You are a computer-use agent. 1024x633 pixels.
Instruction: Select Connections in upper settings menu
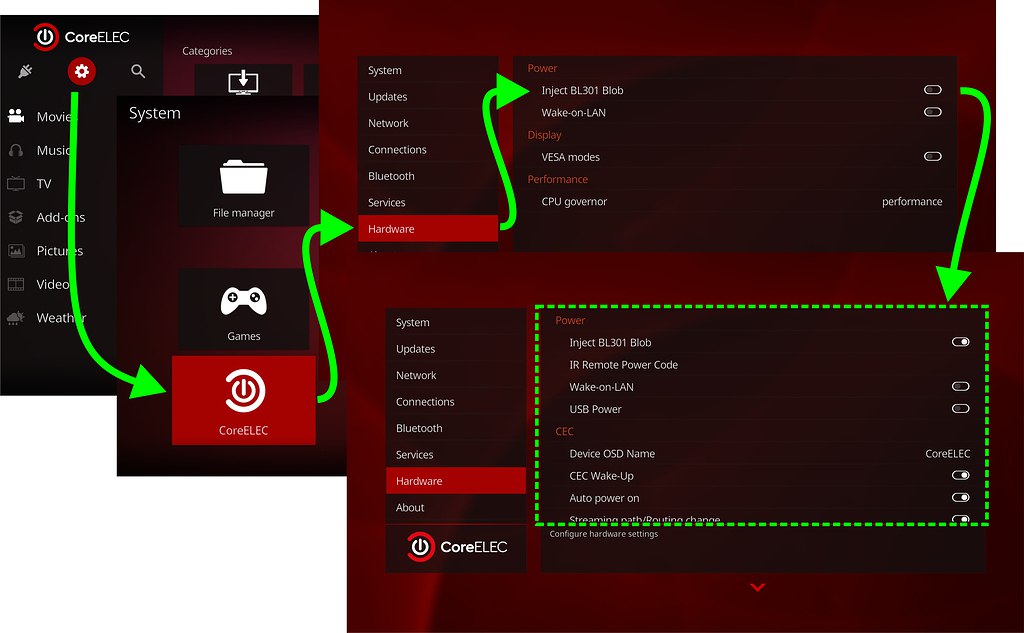pyautogui.click(x=428, y=150)
